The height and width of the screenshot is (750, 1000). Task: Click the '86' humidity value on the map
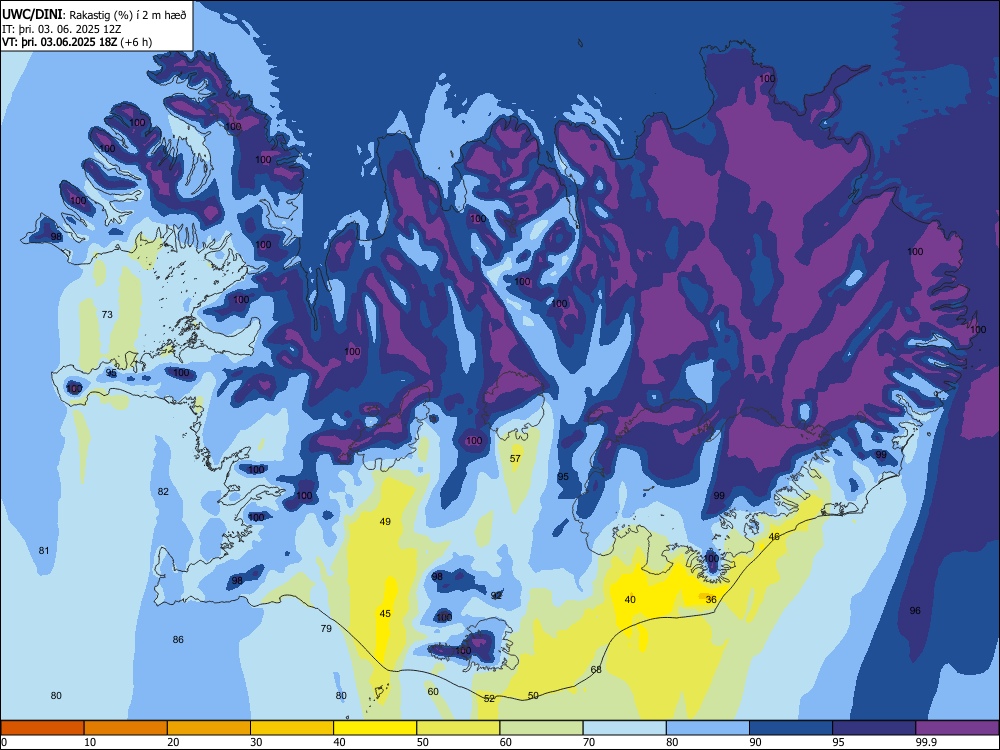pos(178,639)
